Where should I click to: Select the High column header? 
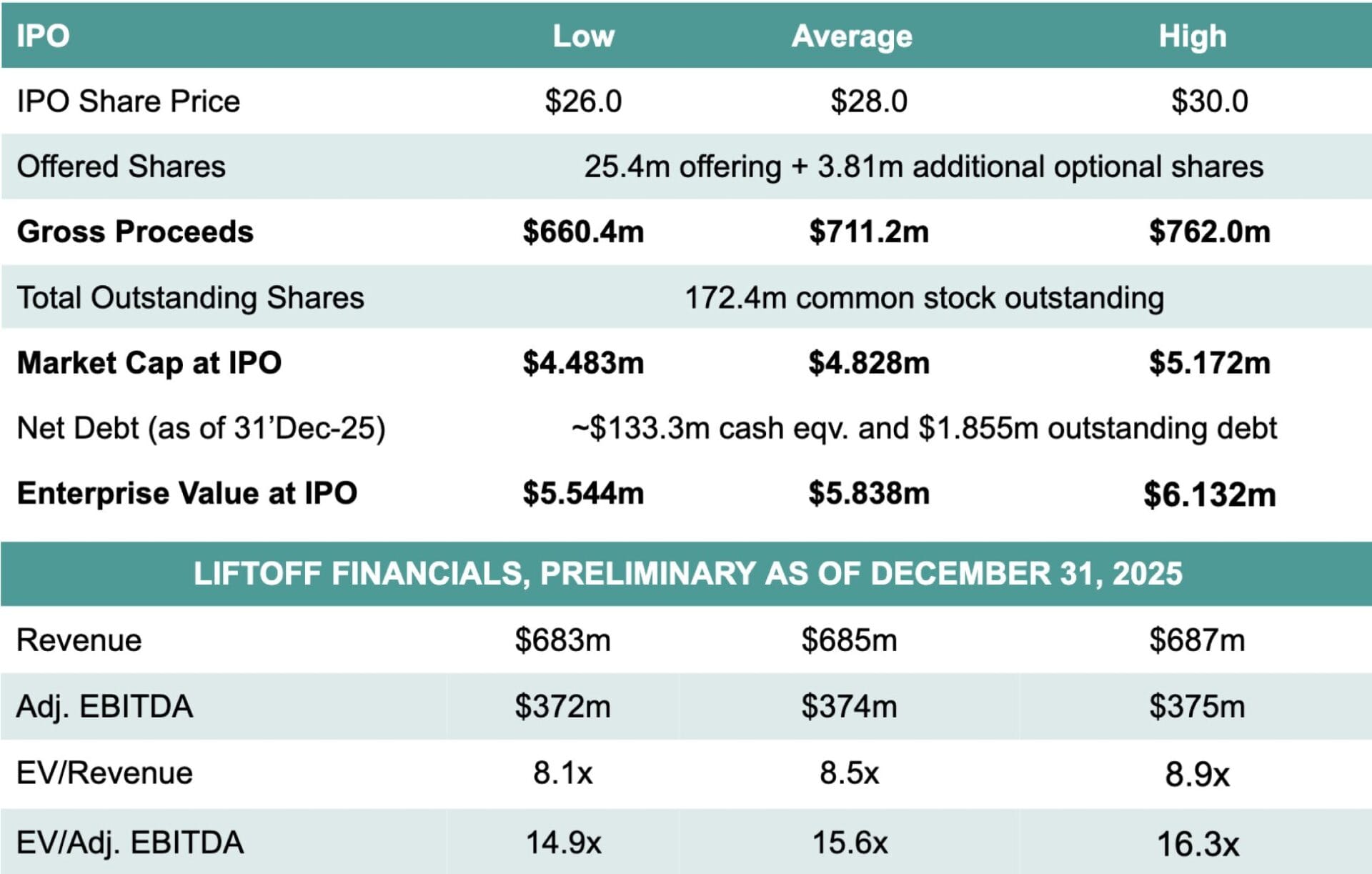tap(1192, 36)
